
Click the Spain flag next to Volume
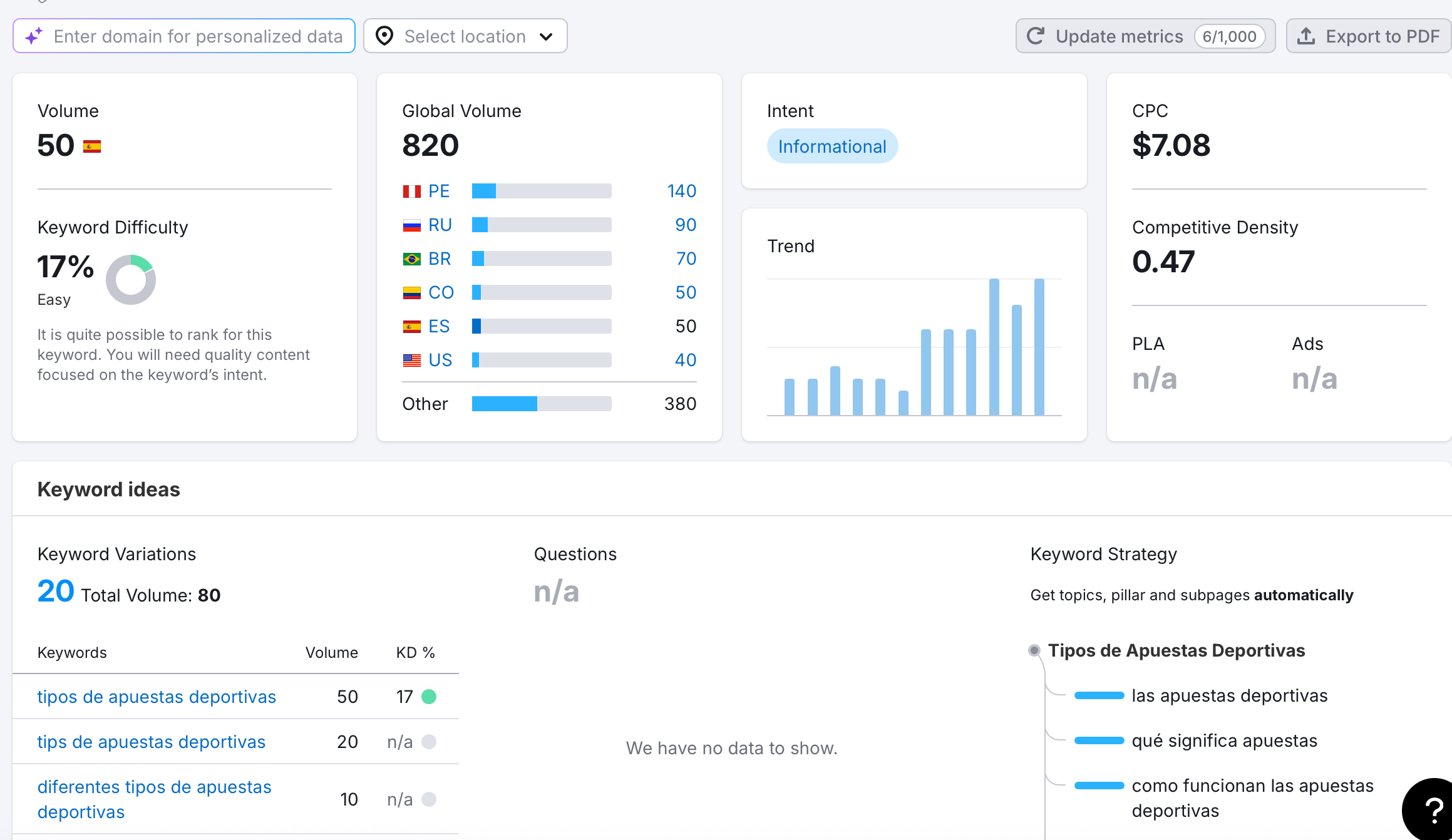(x=92, y=146)
